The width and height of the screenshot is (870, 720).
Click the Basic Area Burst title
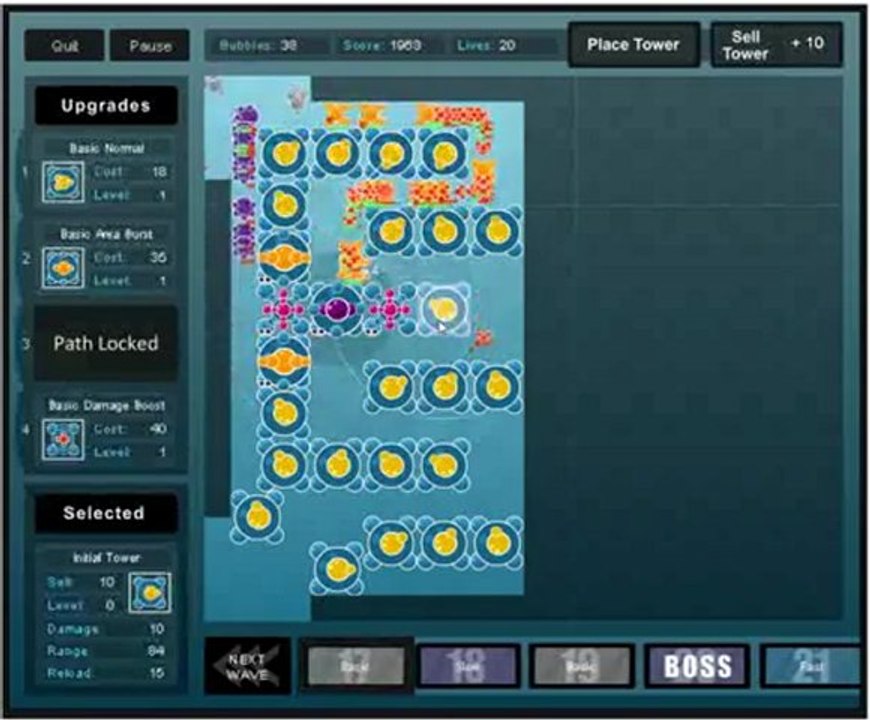click(107, 234)
